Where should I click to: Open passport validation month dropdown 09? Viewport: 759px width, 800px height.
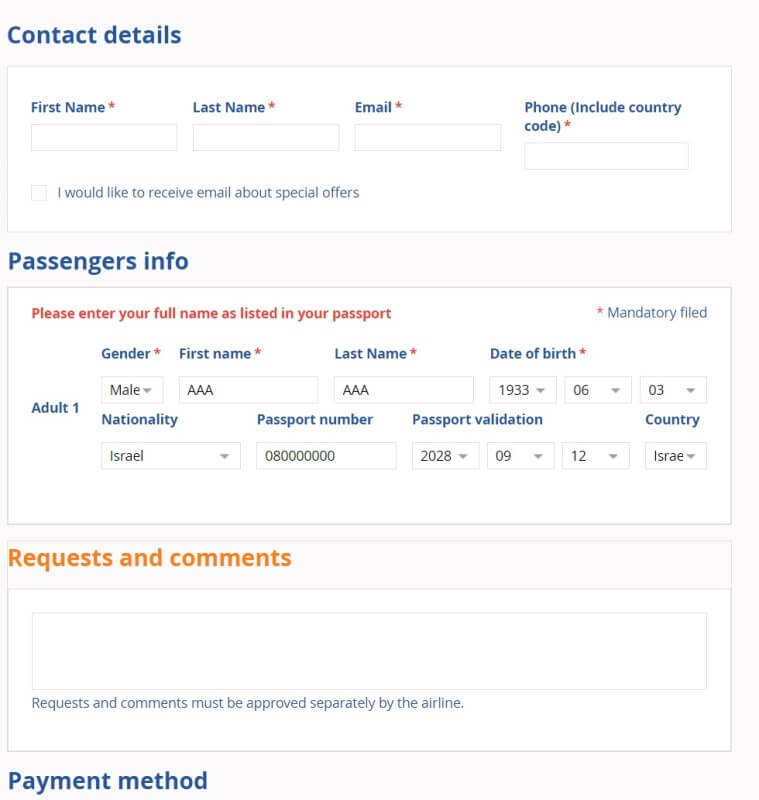[520, 456]
